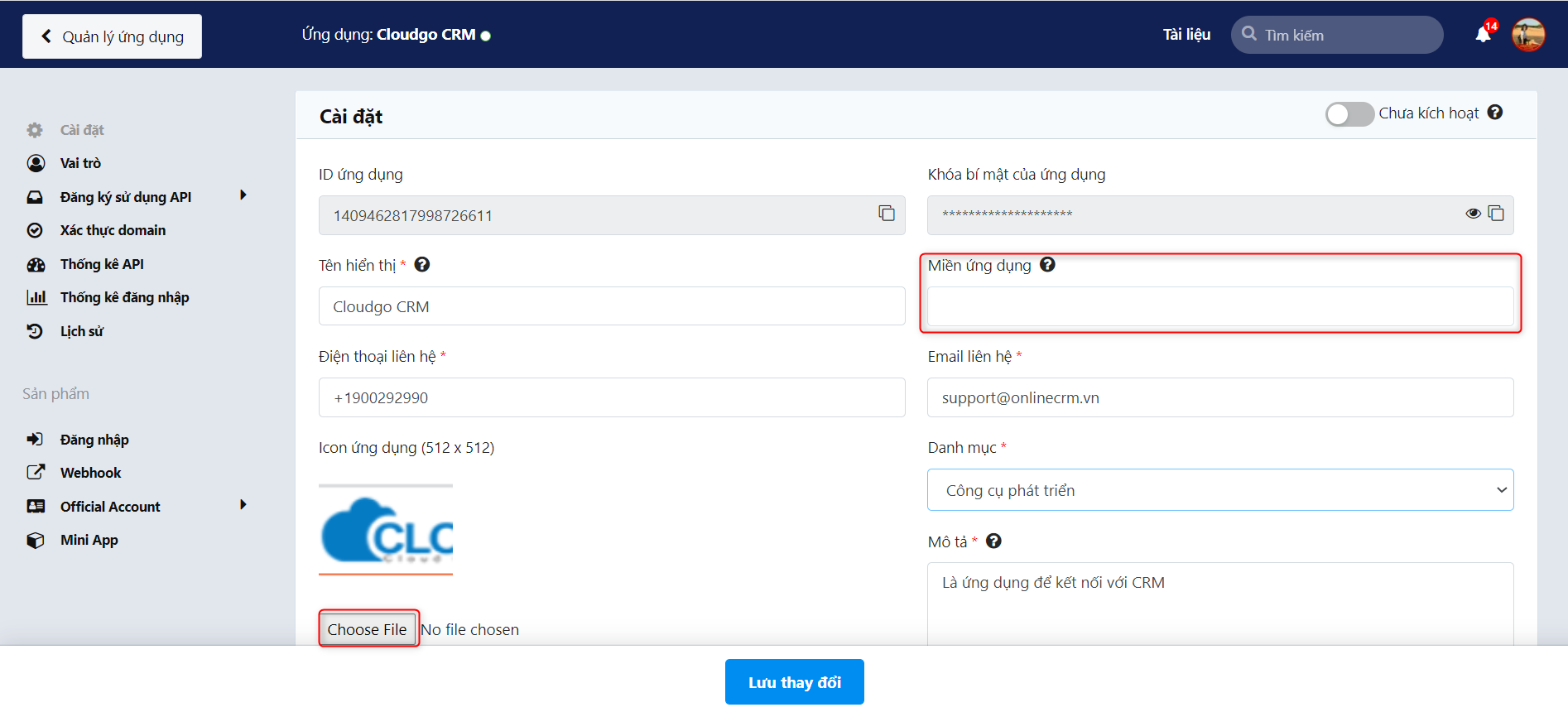Screen dimensions: 1568x717
Task: Click Choose File to upload icon
Action: [x=368, y=629]
